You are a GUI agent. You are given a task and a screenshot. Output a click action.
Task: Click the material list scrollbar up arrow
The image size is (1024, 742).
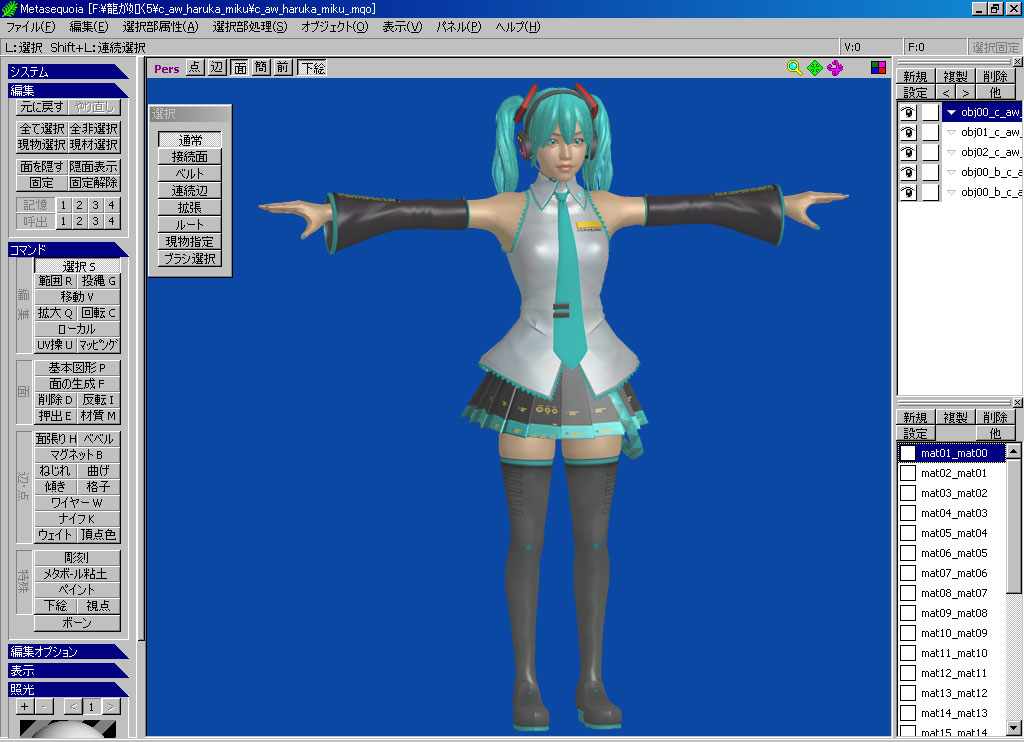1013,451
